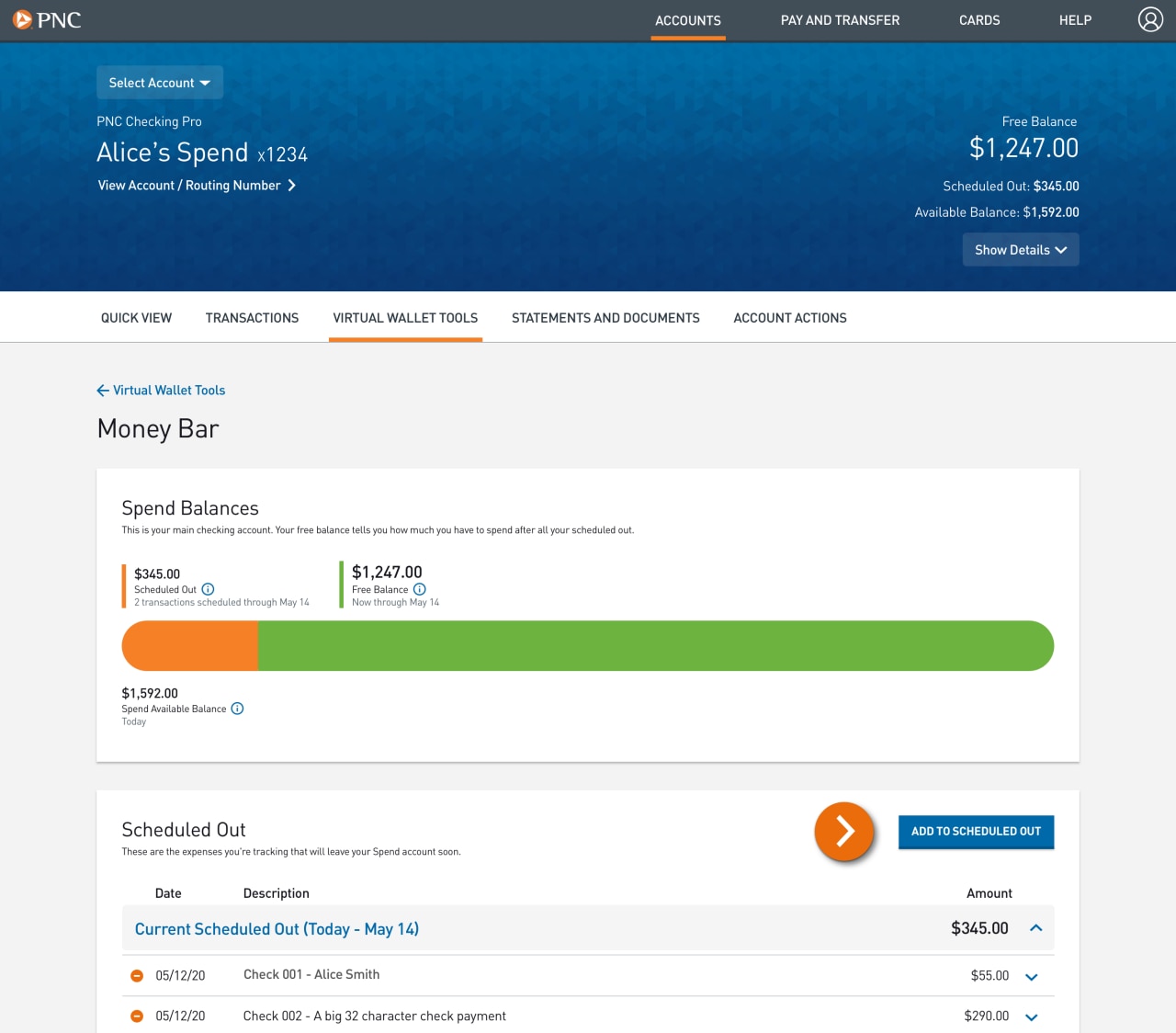
Task: Click the back arrow to Virtual Wallet Tools
Action: (x=103, y=390)
